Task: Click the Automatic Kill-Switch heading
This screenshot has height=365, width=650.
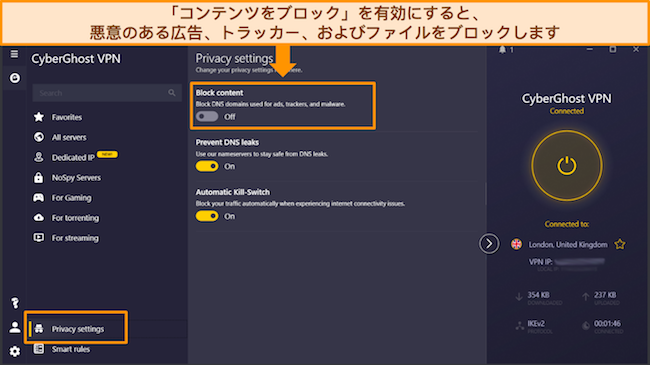Action: pos(233,192)
